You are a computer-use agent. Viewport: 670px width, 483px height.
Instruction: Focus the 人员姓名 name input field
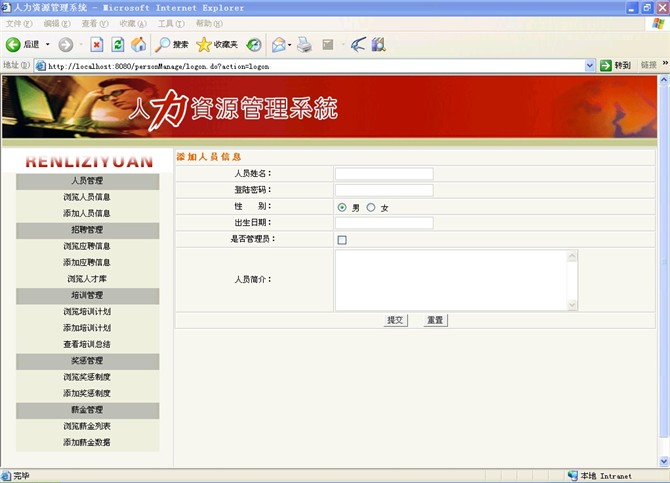click(384, 174)
